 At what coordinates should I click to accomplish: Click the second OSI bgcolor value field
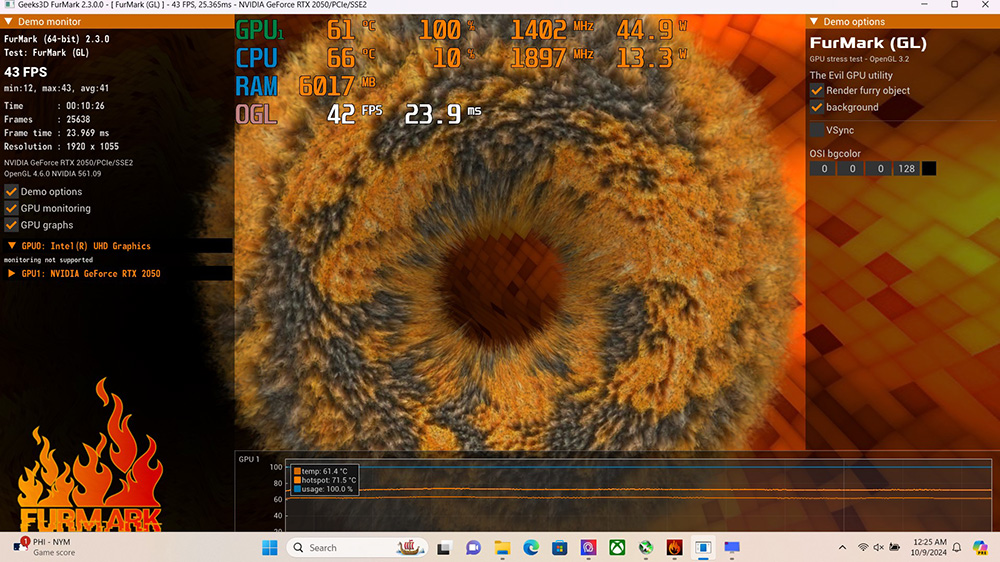pyautogui.click(x=852, y=168)
